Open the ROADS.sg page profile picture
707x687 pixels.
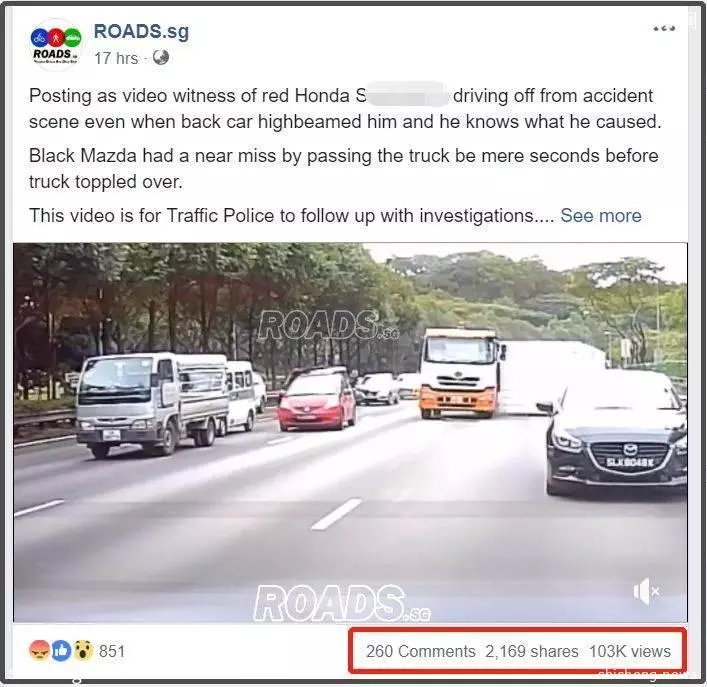point(56,45)
